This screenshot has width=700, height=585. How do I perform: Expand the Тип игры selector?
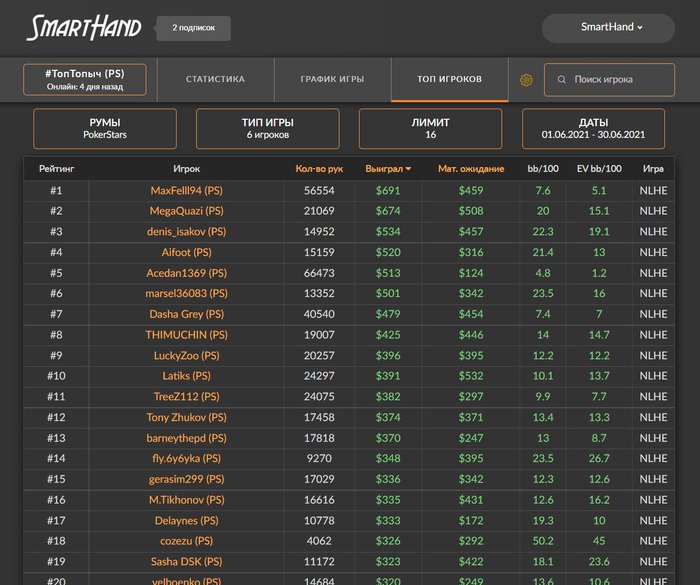(268, 129)
